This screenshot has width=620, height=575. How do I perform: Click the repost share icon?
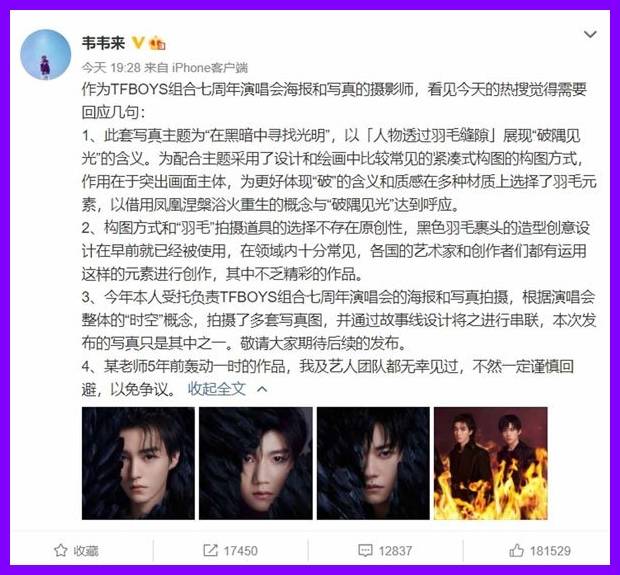[210, 550]
